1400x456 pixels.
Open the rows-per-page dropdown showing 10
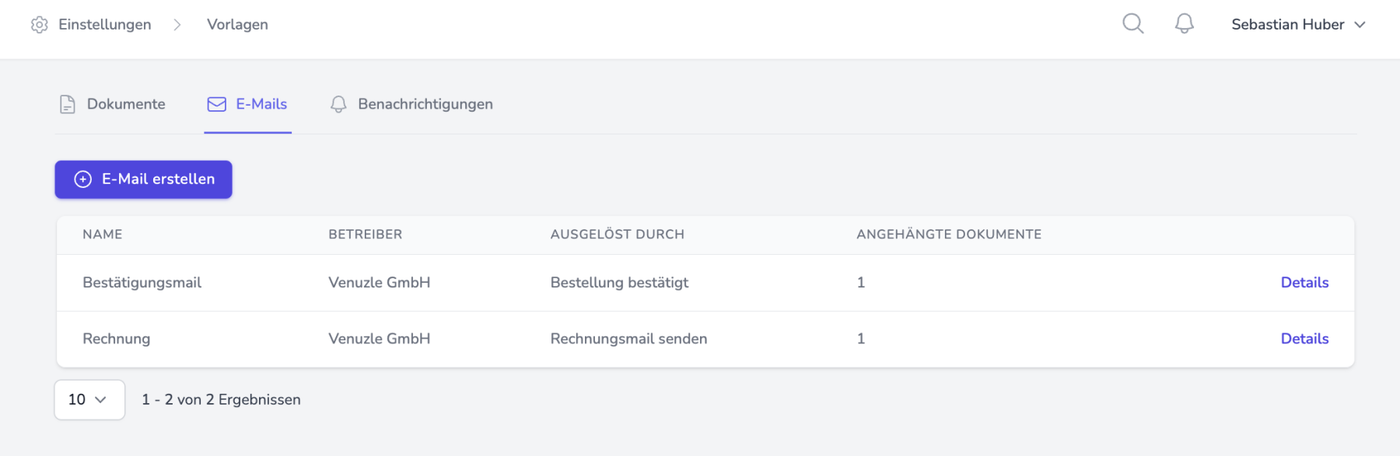[x=89, y=400]
